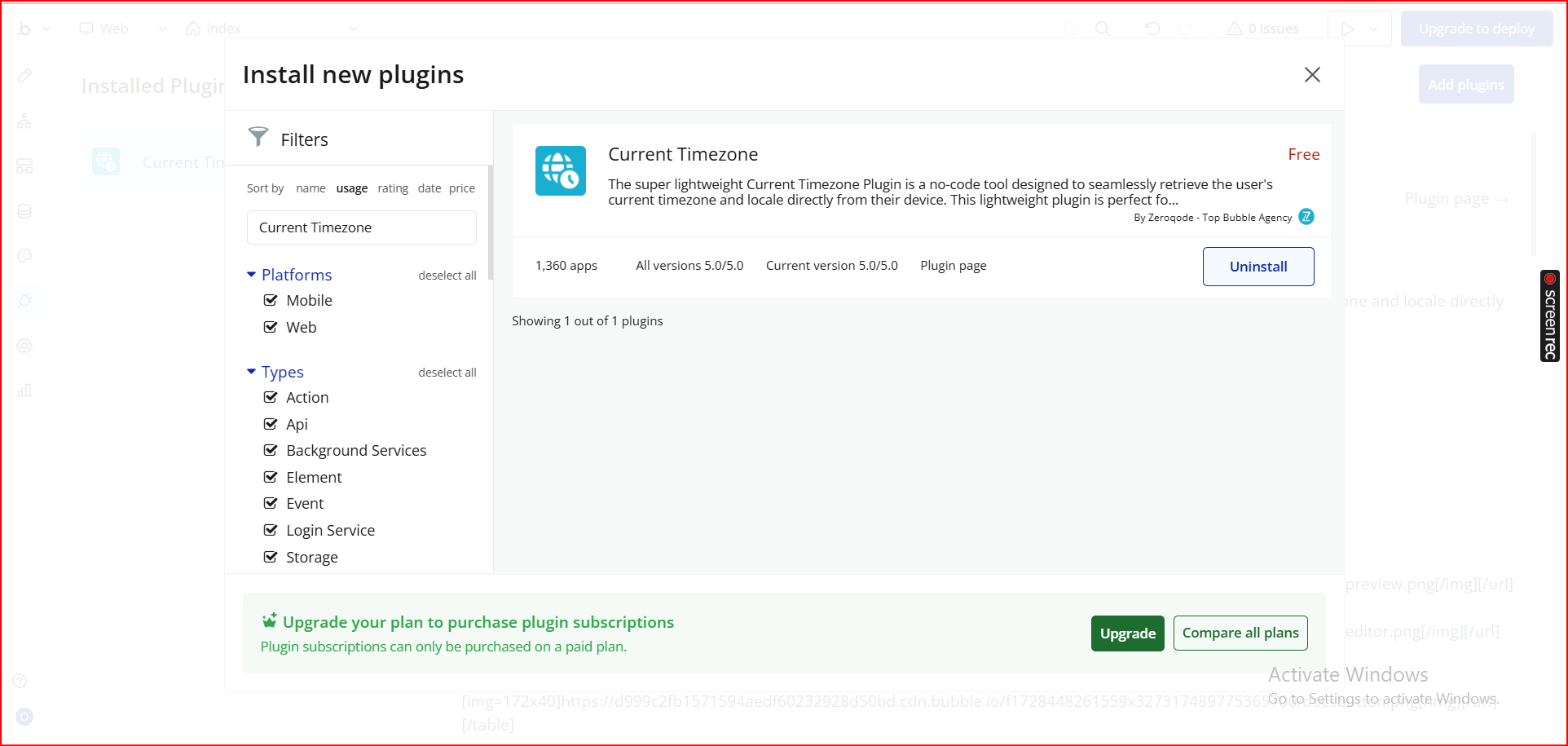Uncheck the Mobile platform checkbox
1568x746 pixels.
pyautogui.click(x=271, y=300)
